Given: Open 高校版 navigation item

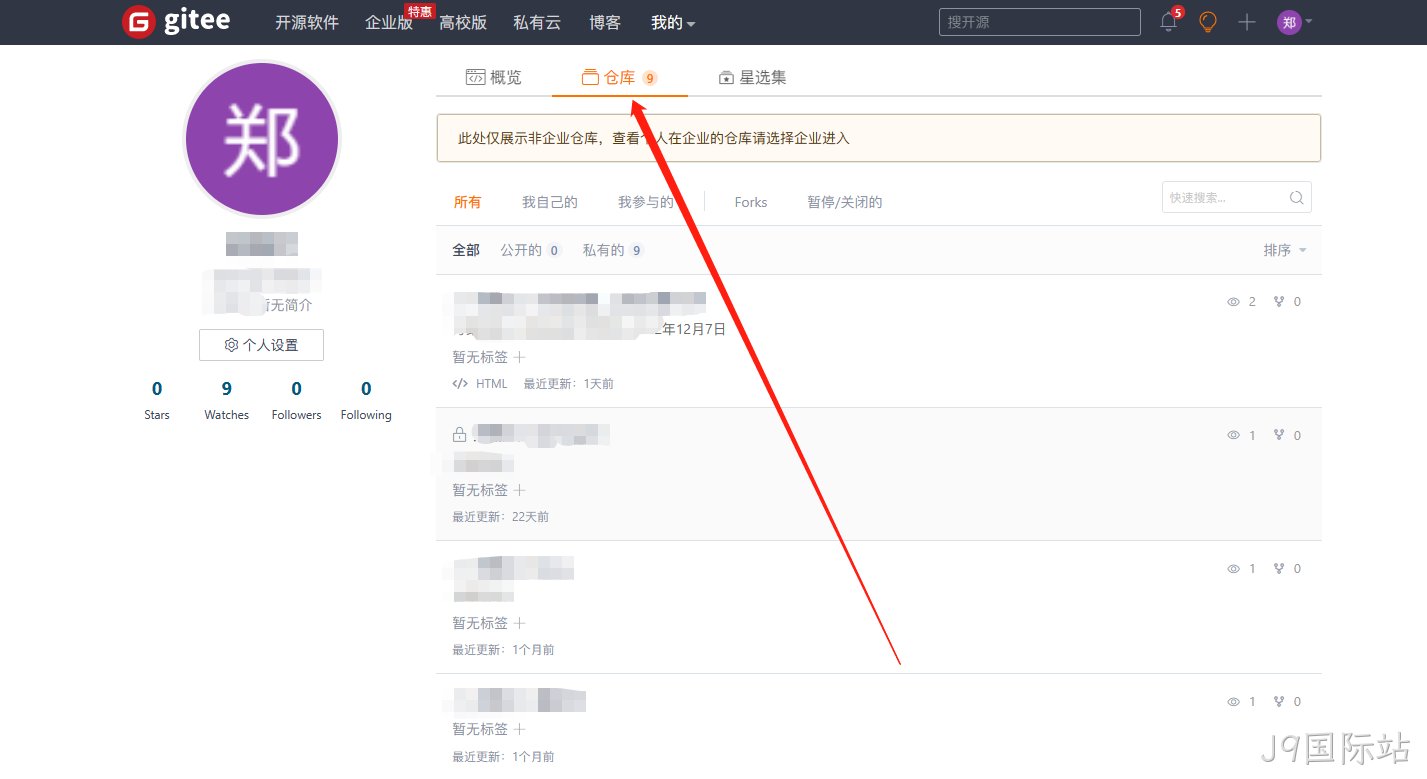Looking at the screenshot, I should pyautogui.click(x=463, y=22).
